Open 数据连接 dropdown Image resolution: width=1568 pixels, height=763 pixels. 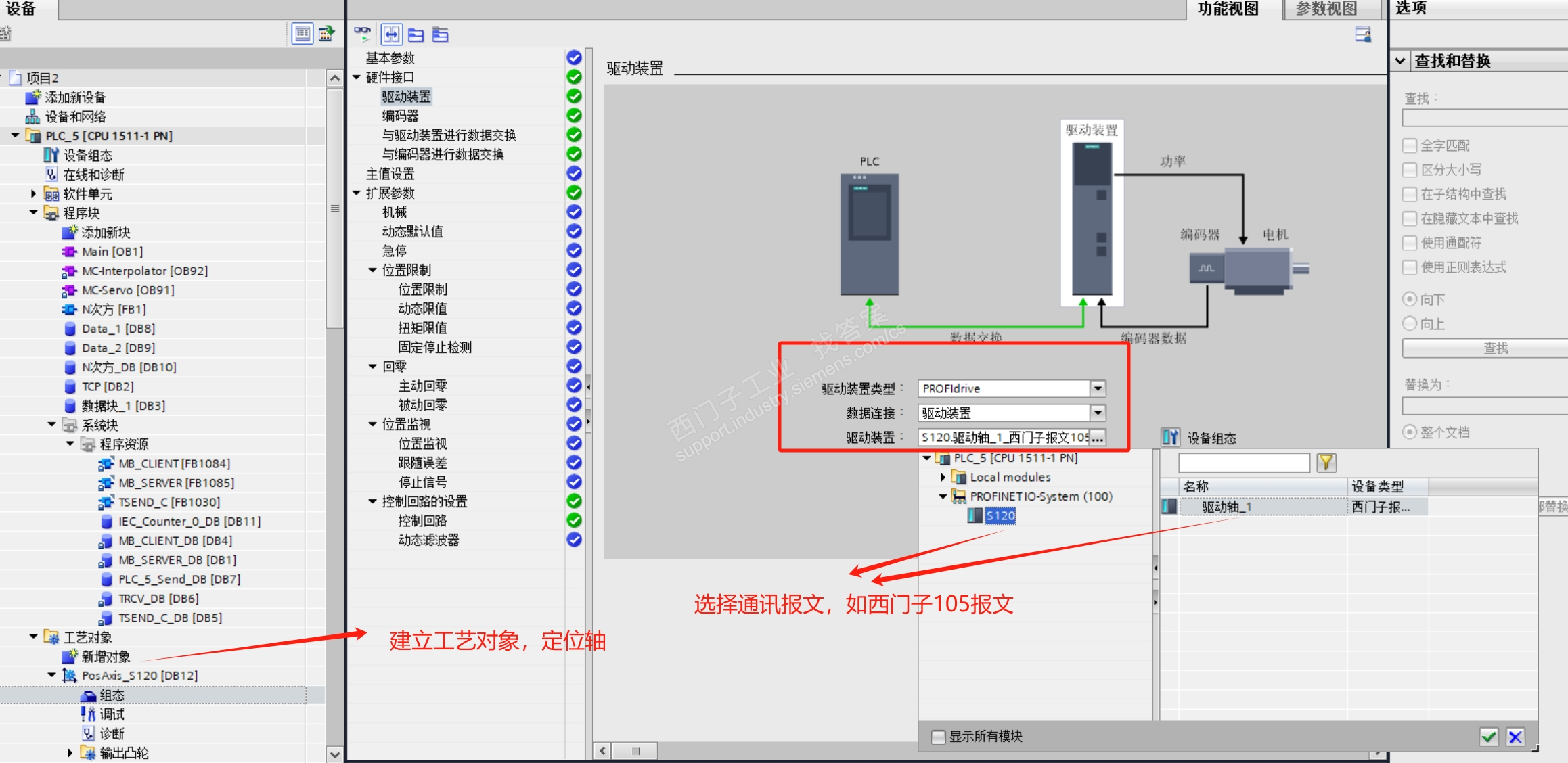1098,413
